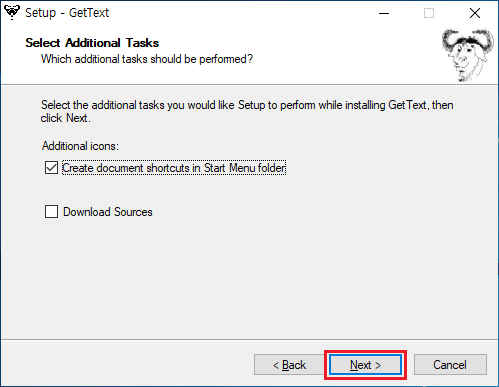This screenshot has height=387, width=499.
Task: Click the 'Setup - GetText' title text
Action: point(67,13)
